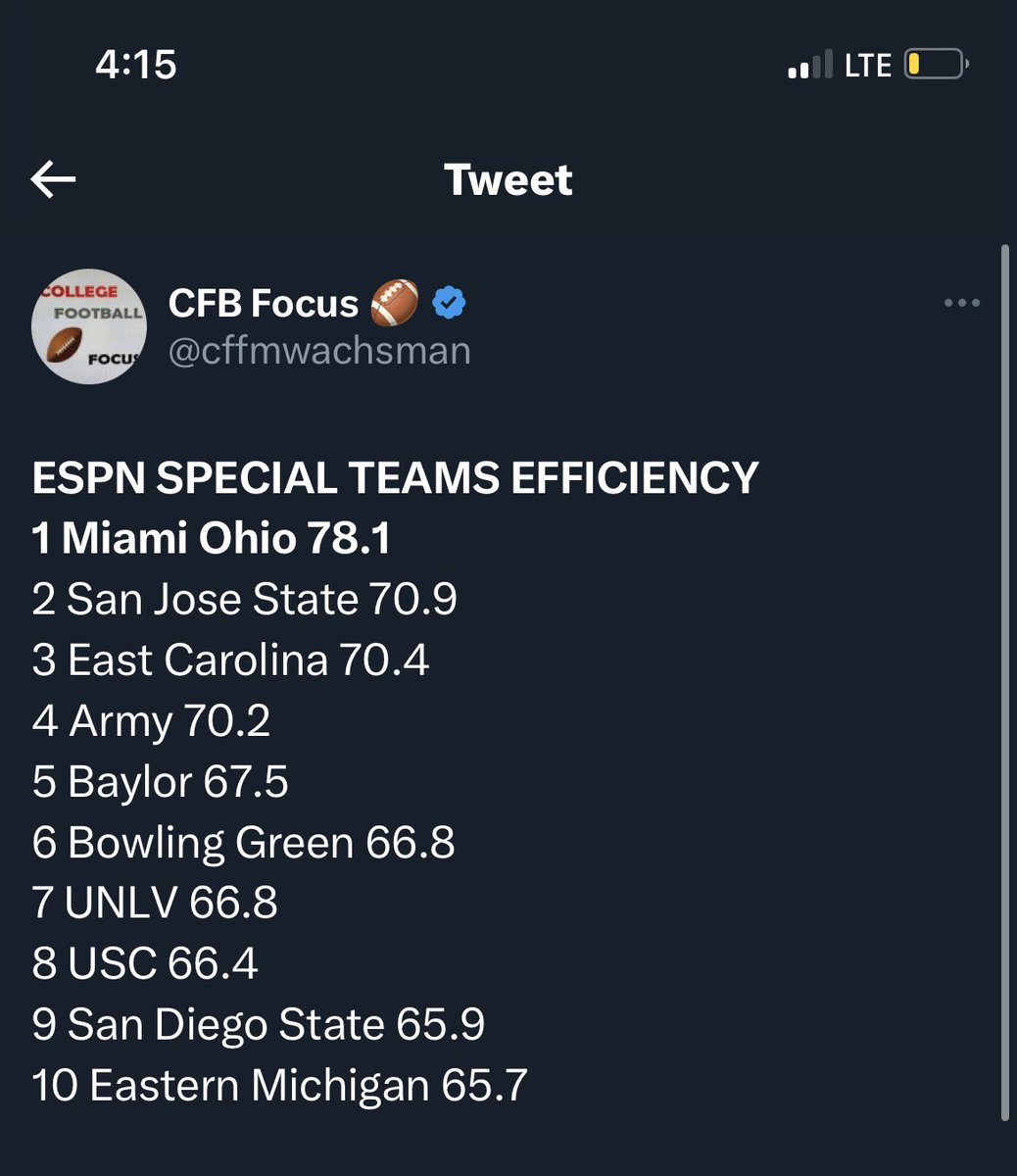Click the football emoji beside CFB Focus
1017x1176 pixels.
tap(395, 303)
